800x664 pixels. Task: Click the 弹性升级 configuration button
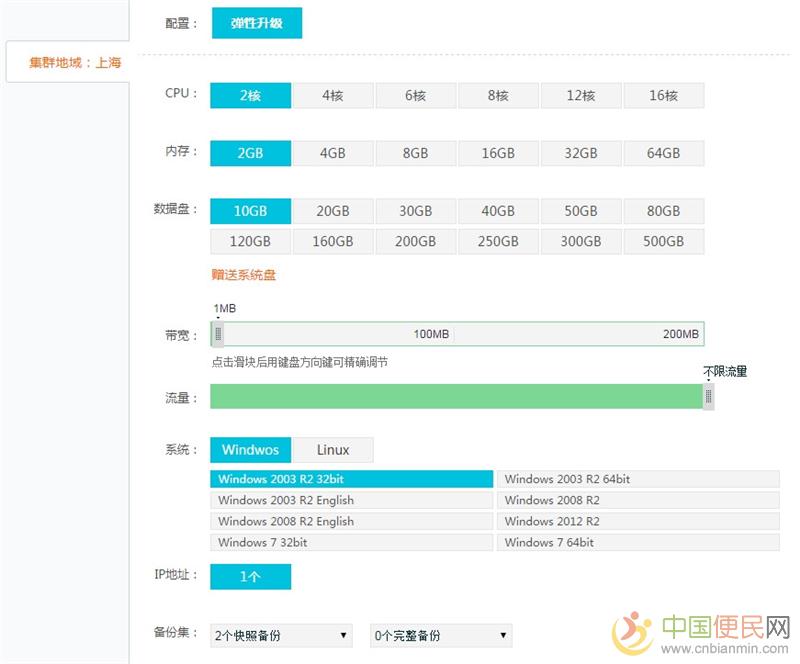[256, 23]
